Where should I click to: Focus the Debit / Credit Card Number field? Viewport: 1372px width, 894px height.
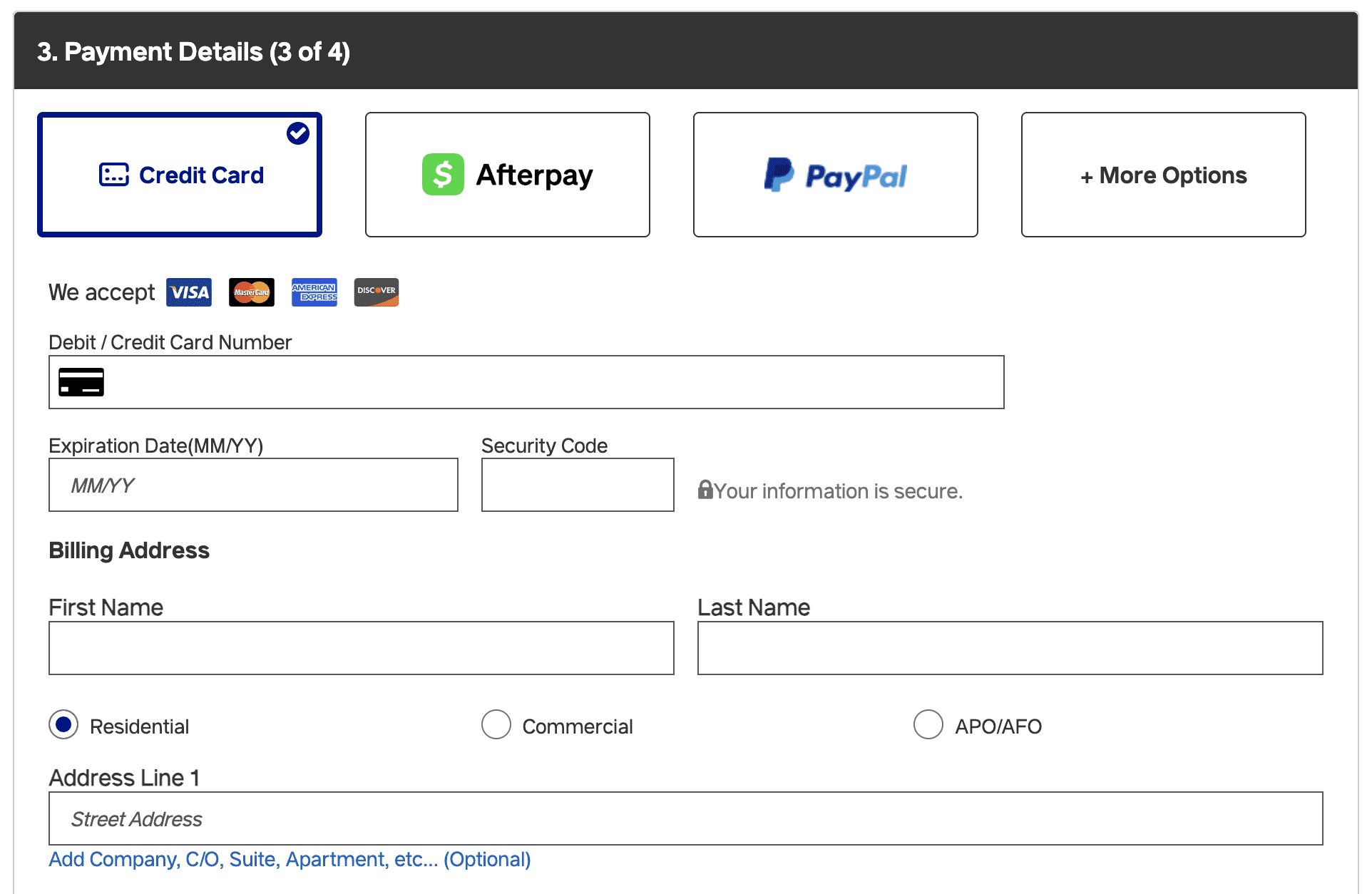526,382
